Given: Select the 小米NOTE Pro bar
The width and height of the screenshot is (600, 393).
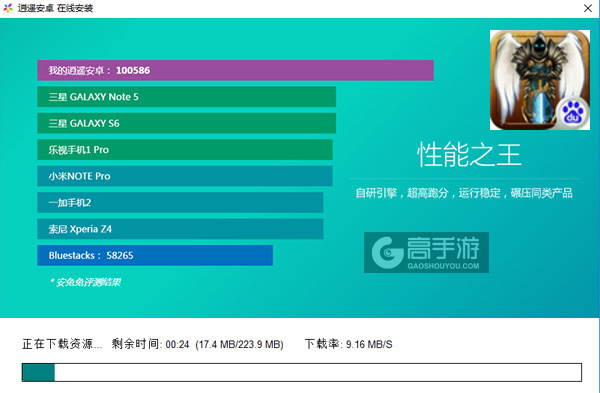Looking at the screenshot, I should click(x=185, y=176).
